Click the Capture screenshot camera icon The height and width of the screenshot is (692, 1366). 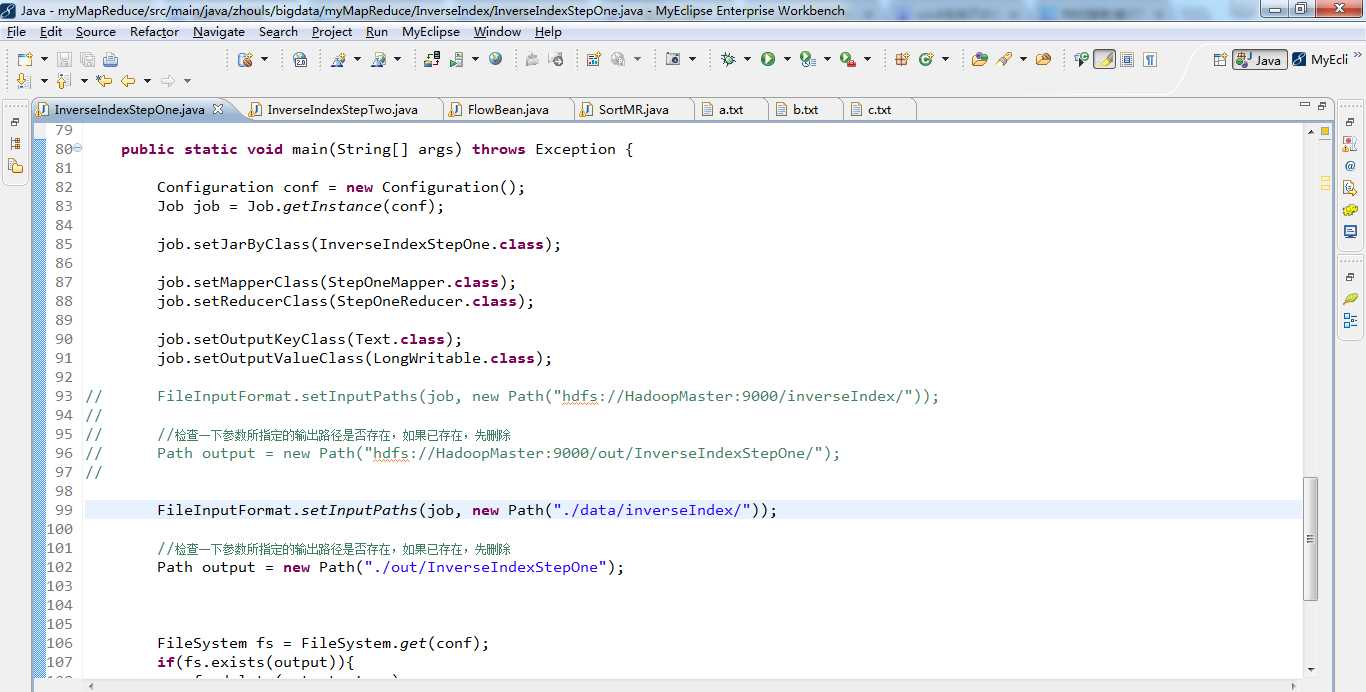(x=673, y=60)
